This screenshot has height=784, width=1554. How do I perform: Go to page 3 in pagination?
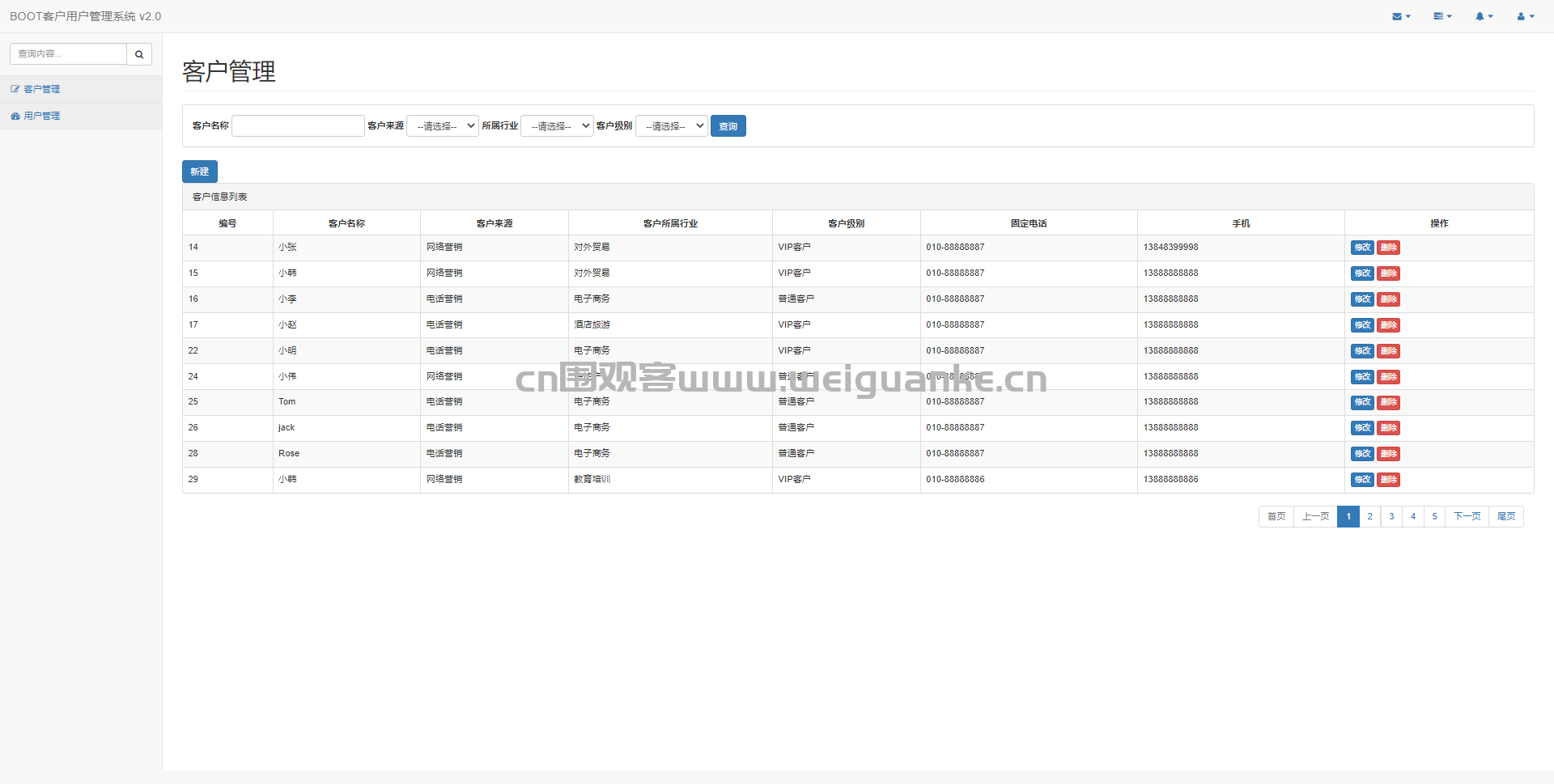1391,516
